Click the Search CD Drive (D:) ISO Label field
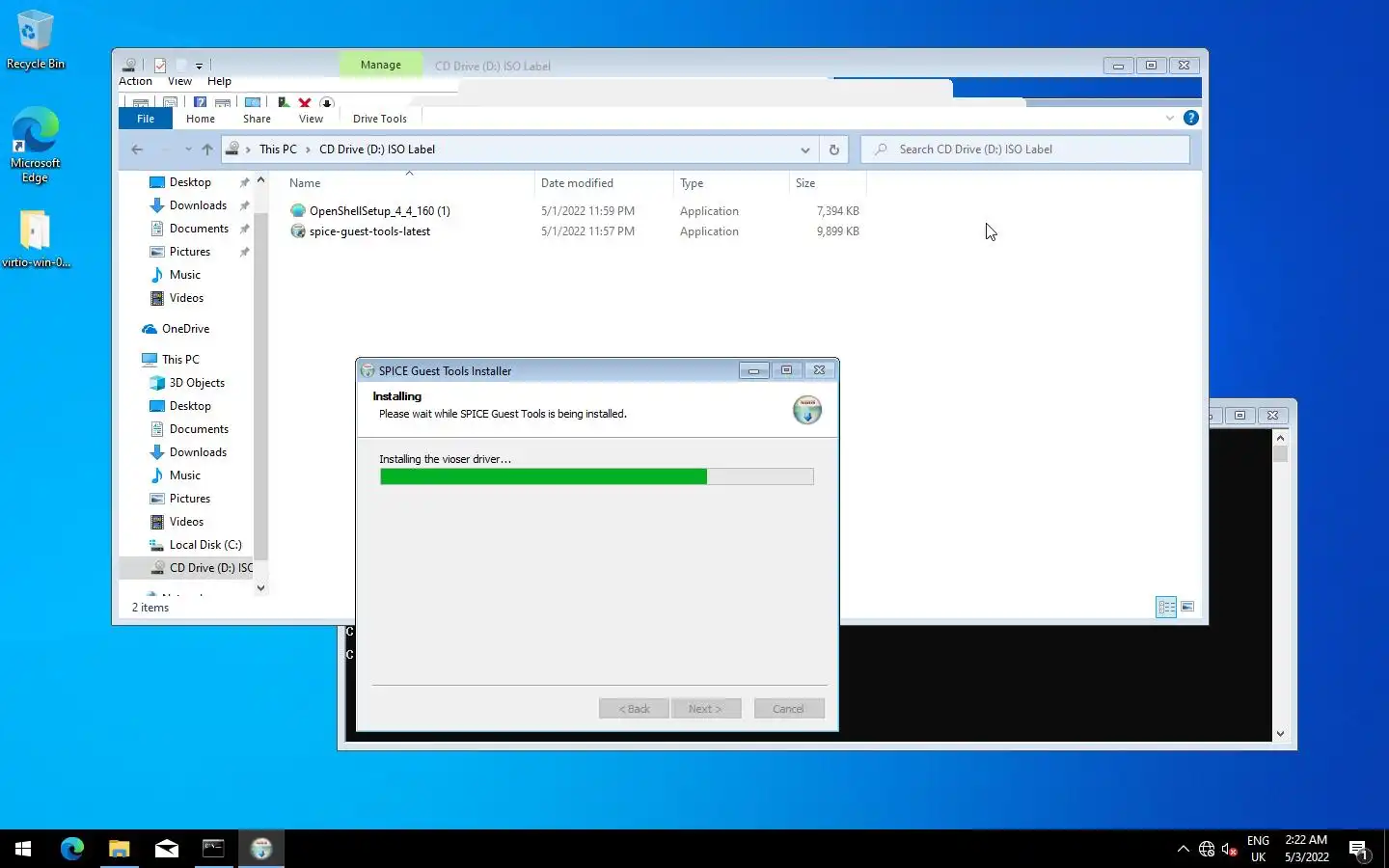The height and width of the screenshot is (868, 1389). point(1025,149)
